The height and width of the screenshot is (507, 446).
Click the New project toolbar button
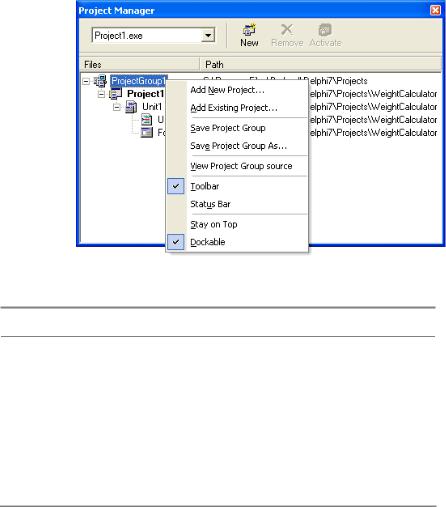249,35
